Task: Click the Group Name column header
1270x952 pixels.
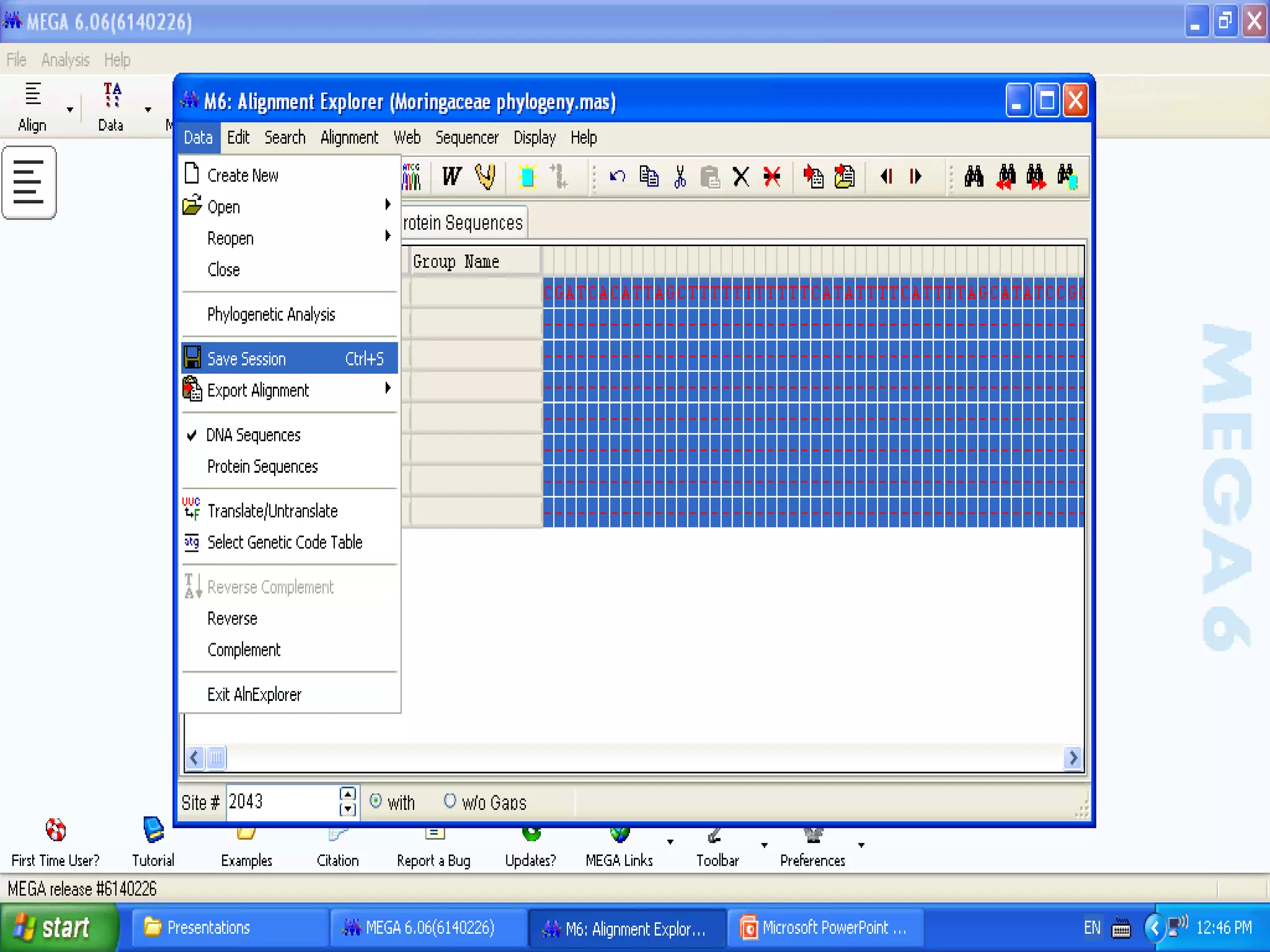Action: click(474, 262)
